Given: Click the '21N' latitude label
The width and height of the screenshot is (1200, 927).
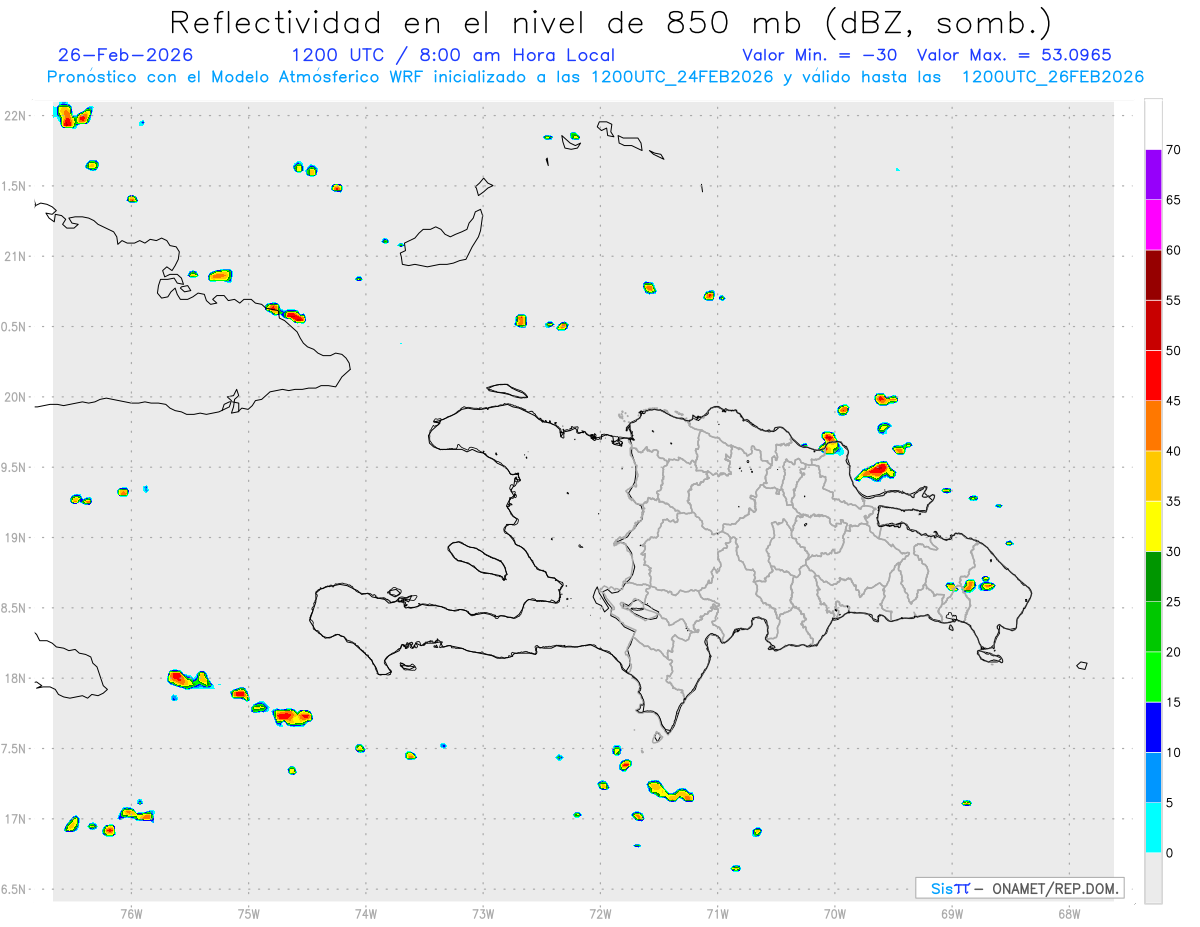Looking at the screenshot, I should point(15,257).
